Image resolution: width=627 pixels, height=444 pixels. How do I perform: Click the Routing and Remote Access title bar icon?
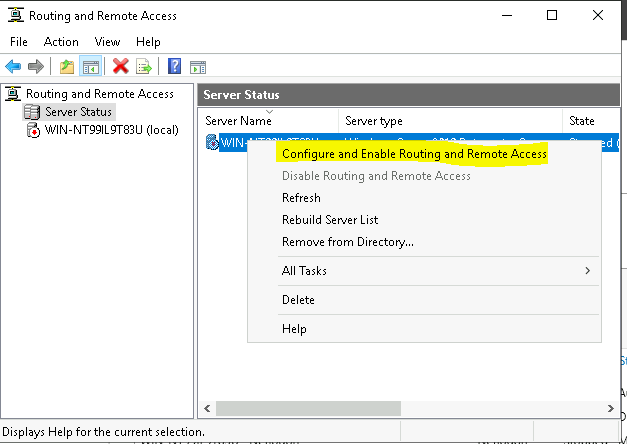click(x=16, y=15)
